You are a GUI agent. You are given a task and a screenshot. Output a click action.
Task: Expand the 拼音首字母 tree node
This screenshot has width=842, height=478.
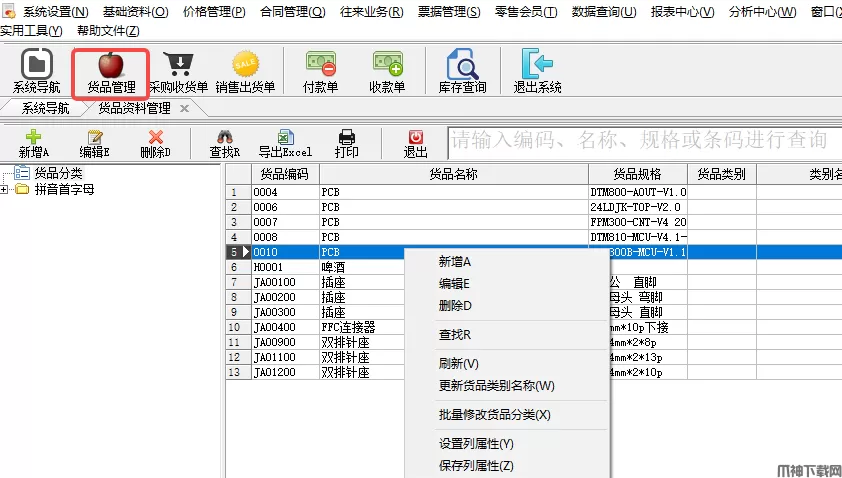pyautogui.click(x=4, y=189)
